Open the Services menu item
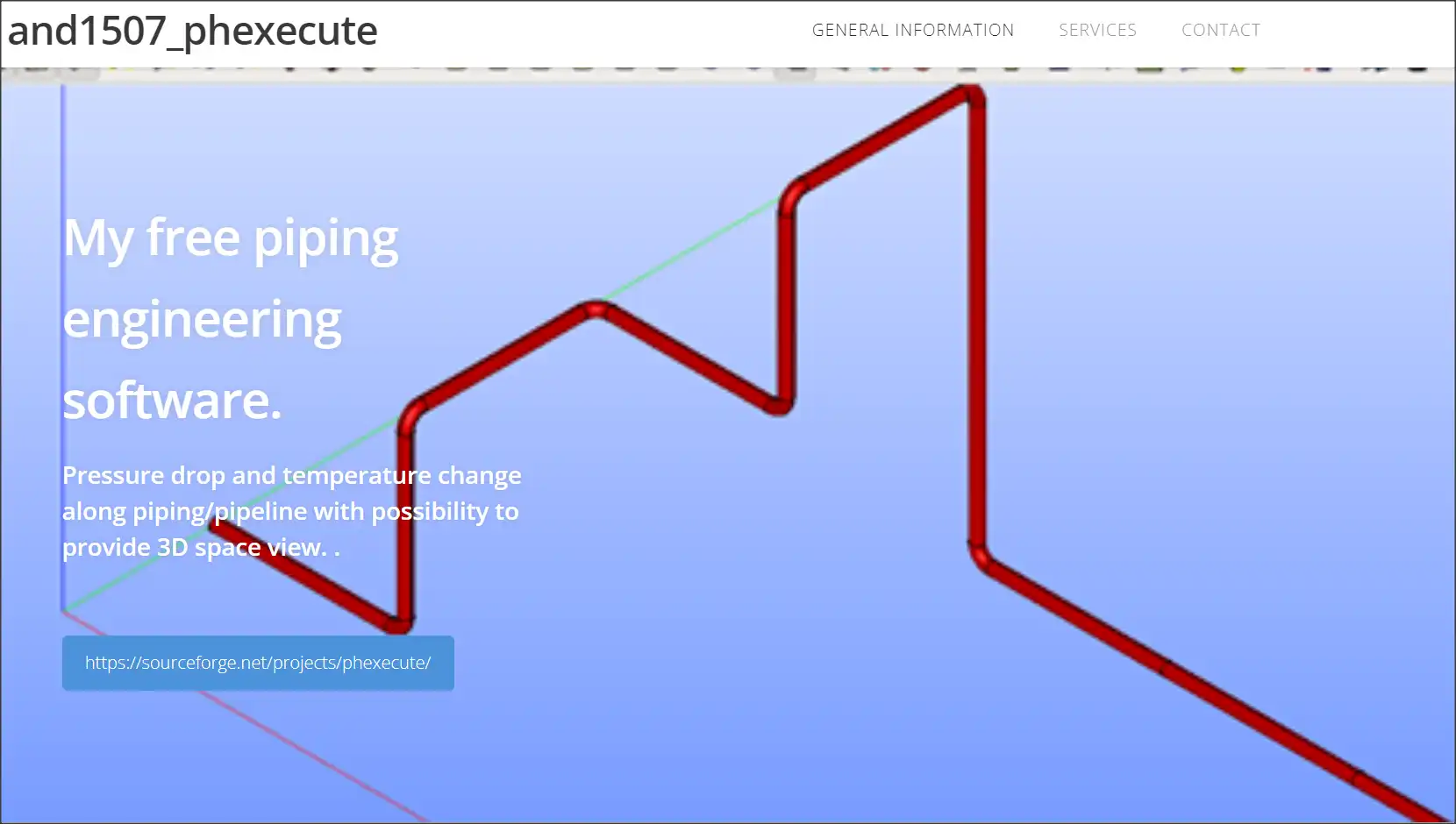1456x824 pixels. [x=1097, y=30]
